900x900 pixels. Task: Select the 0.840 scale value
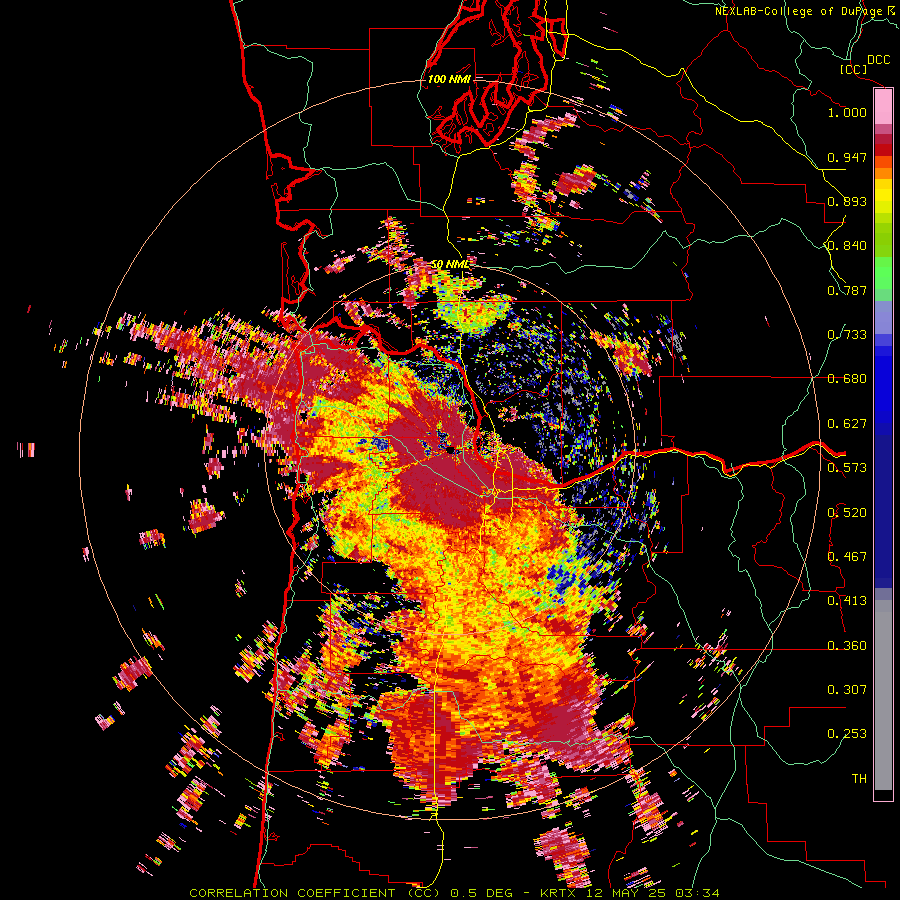pos(847,246)
